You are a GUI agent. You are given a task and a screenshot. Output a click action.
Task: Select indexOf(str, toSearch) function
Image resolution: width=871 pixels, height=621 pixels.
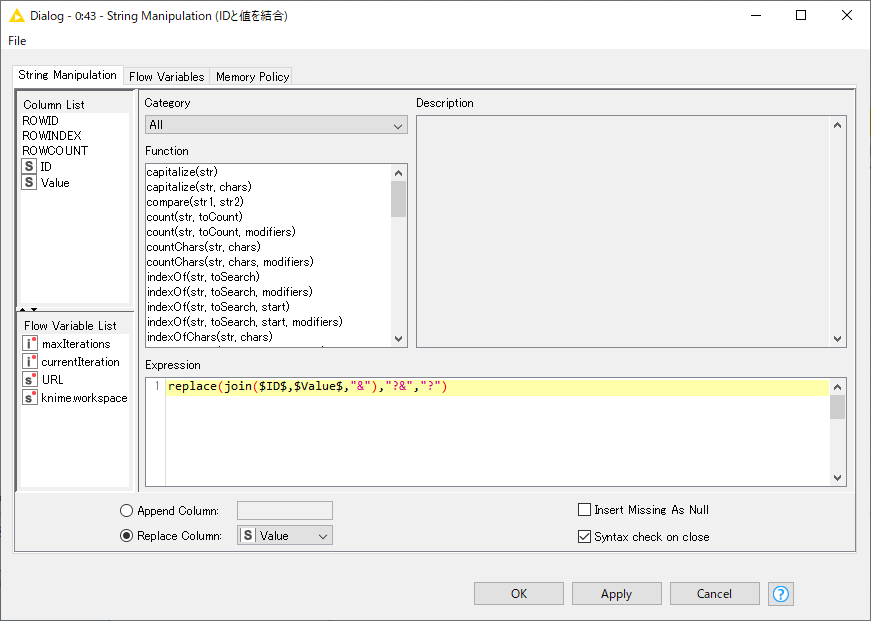pyautogui.click(x=203, y=277)
